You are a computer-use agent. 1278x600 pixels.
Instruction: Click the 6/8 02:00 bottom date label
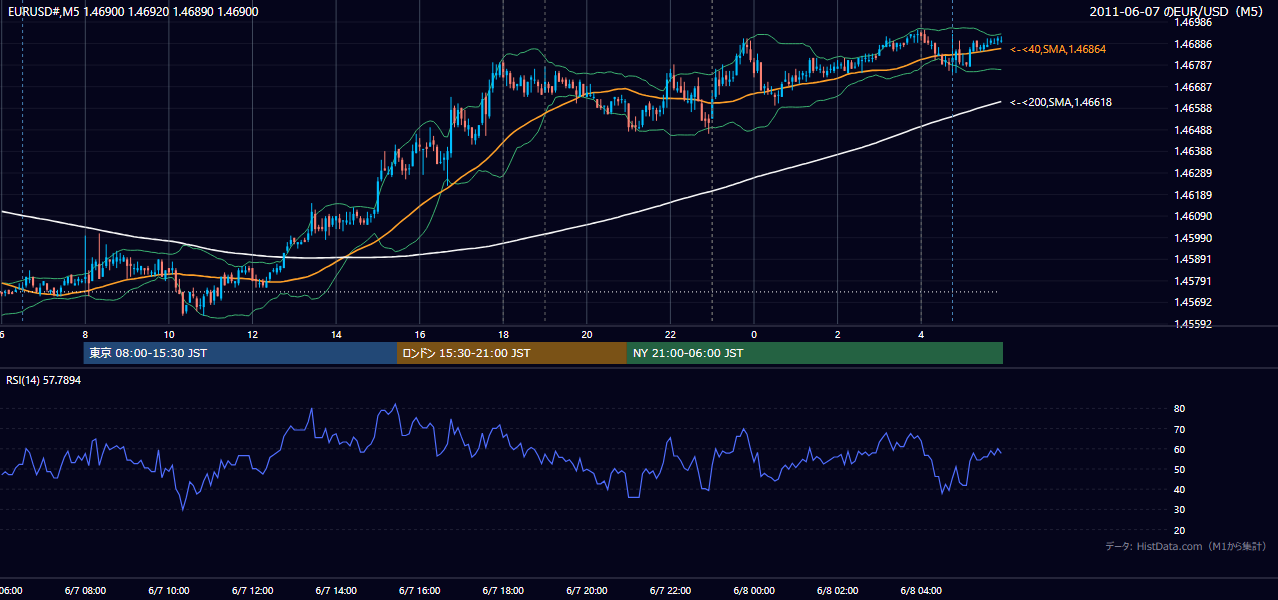coord(837,591)
